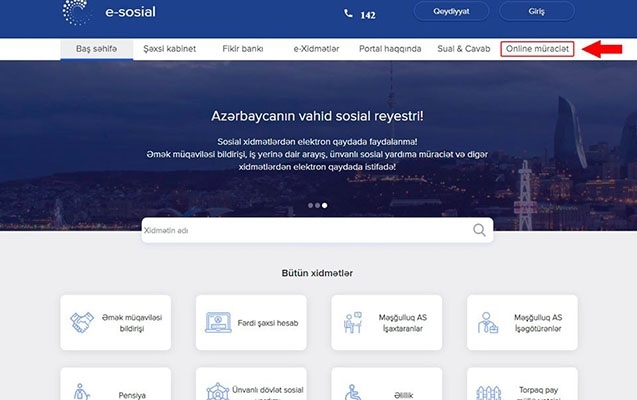This screenshot has height=400, width=637.
Task: Open the pensioner icon on the Pensiya card
Action: pos(81,392)
